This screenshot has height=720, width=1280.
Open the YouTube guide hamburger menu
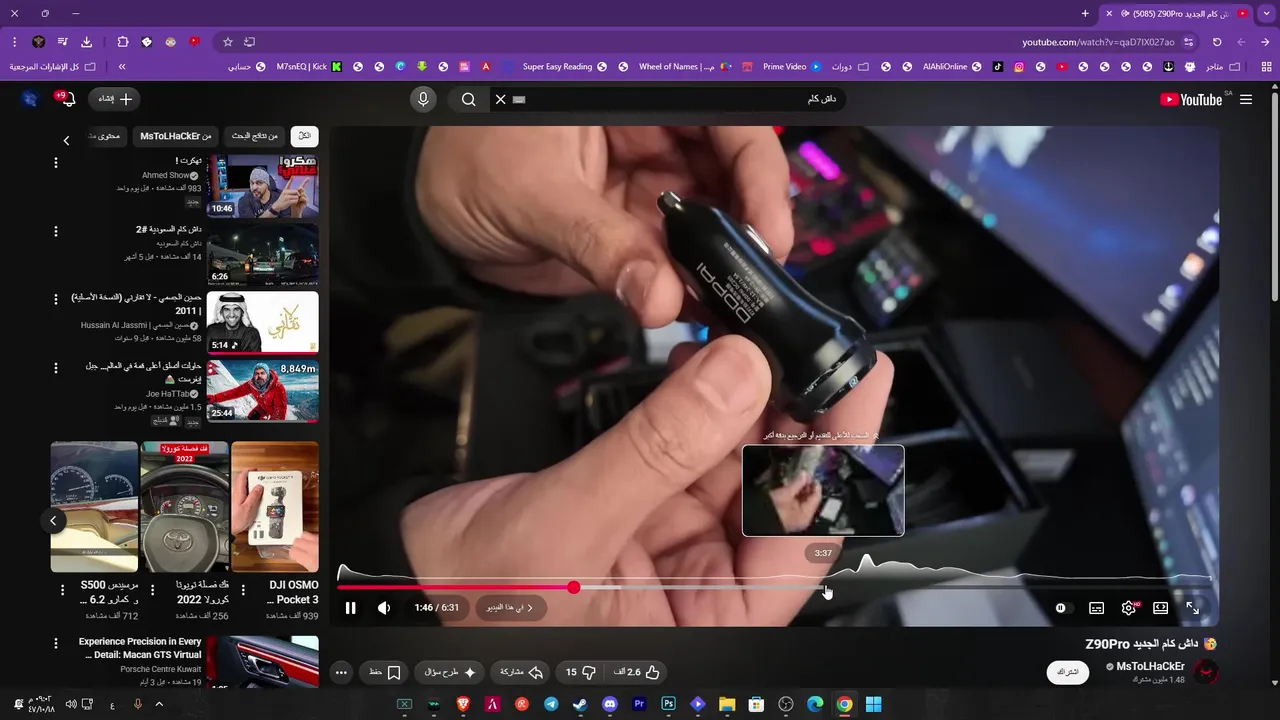click(x=1246, y=99)
